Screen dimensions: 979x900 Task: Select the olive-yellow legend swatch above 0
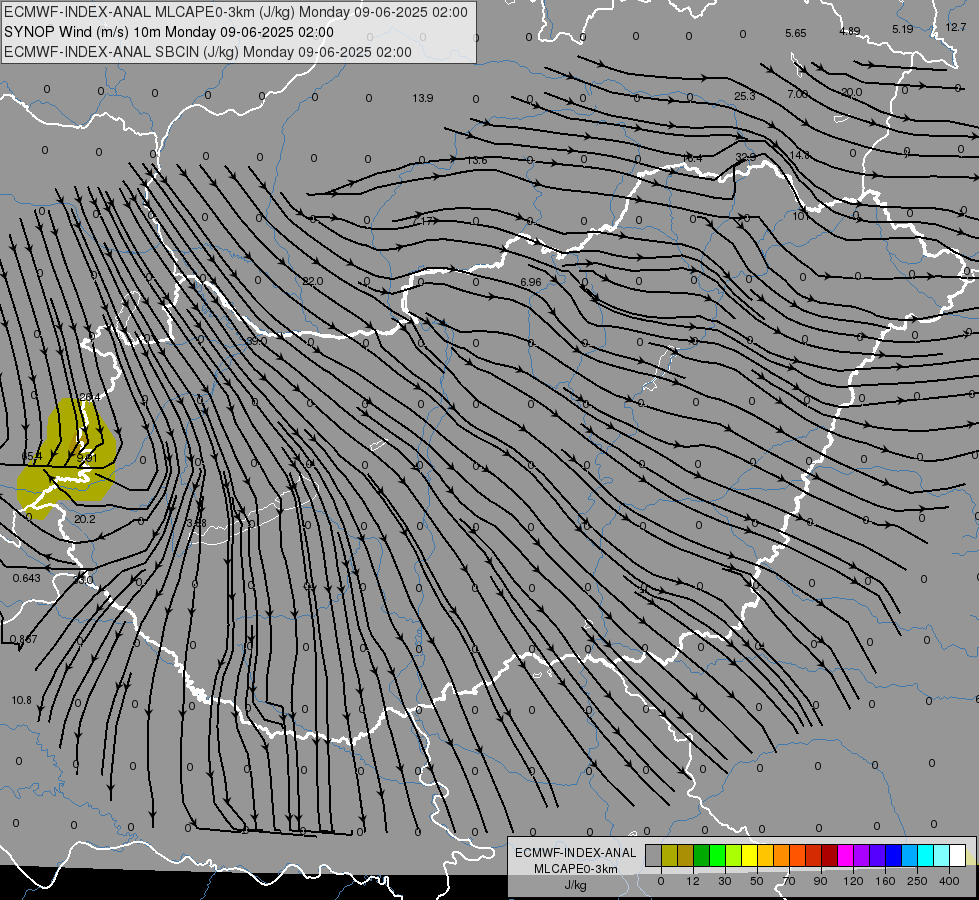(x=669, y=855)
